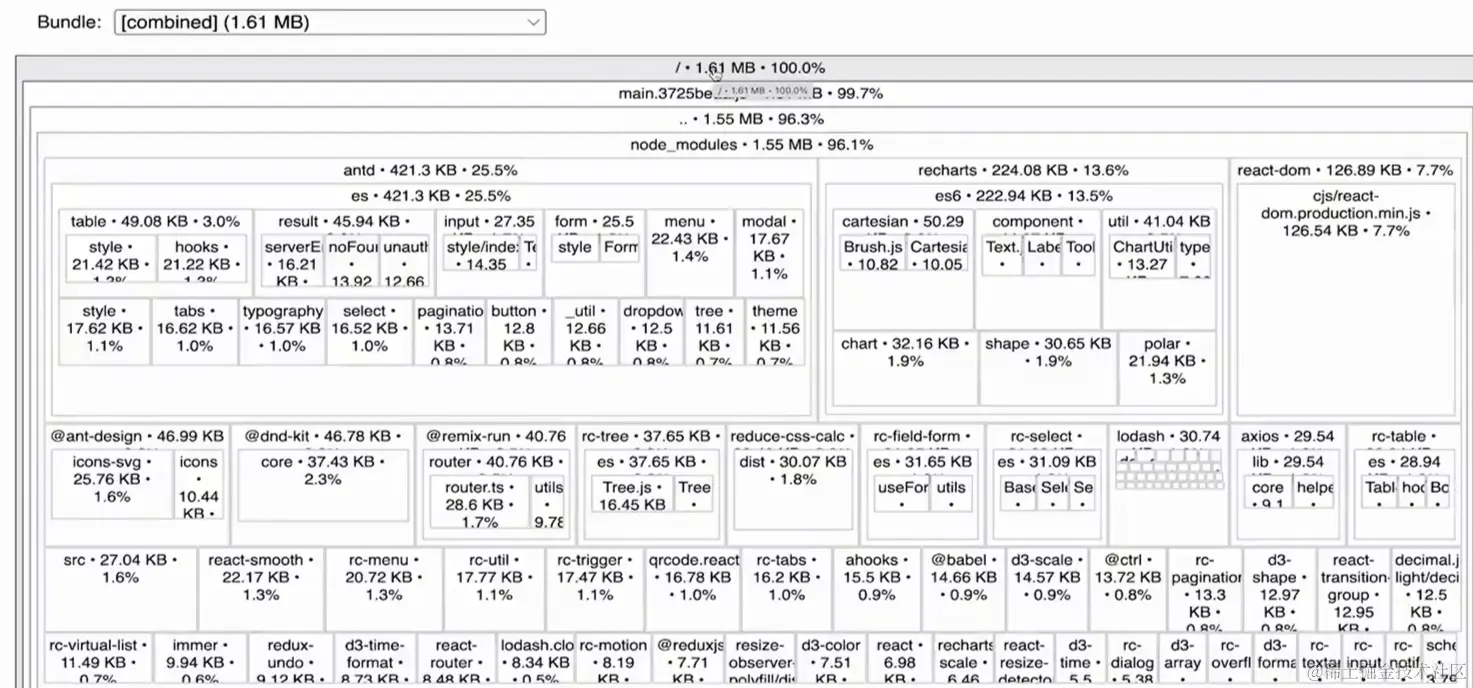Select the main.3725be js bundle header
1473x688 pixels.
click(750, 94)
